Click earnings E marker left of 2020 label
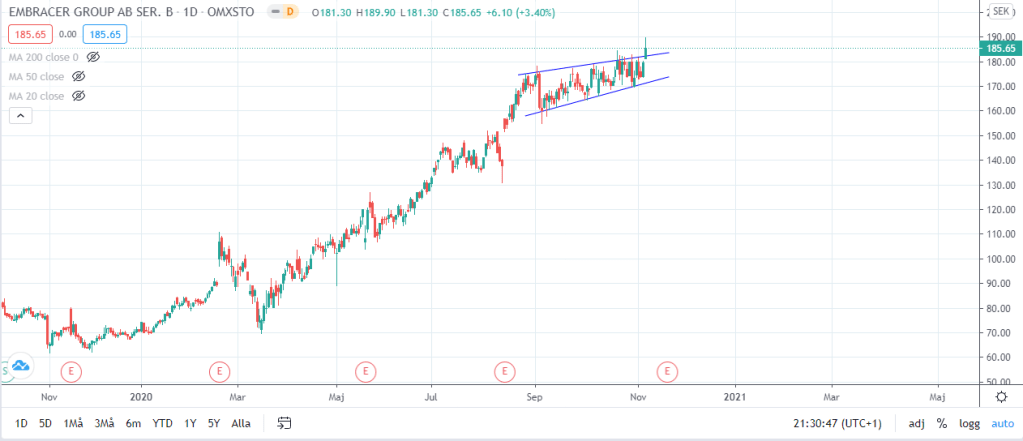Viewport: 1023px width, 441px height. (x=71, y=372)
